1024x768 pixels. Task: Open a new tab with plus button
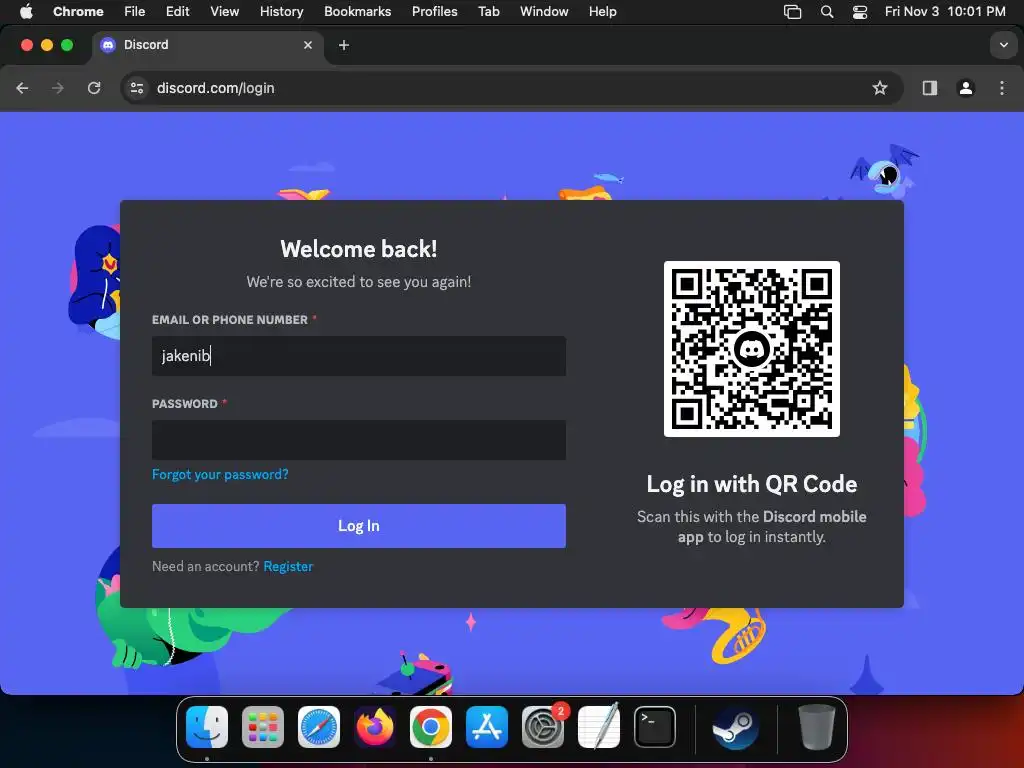click(x=344, y=45)
